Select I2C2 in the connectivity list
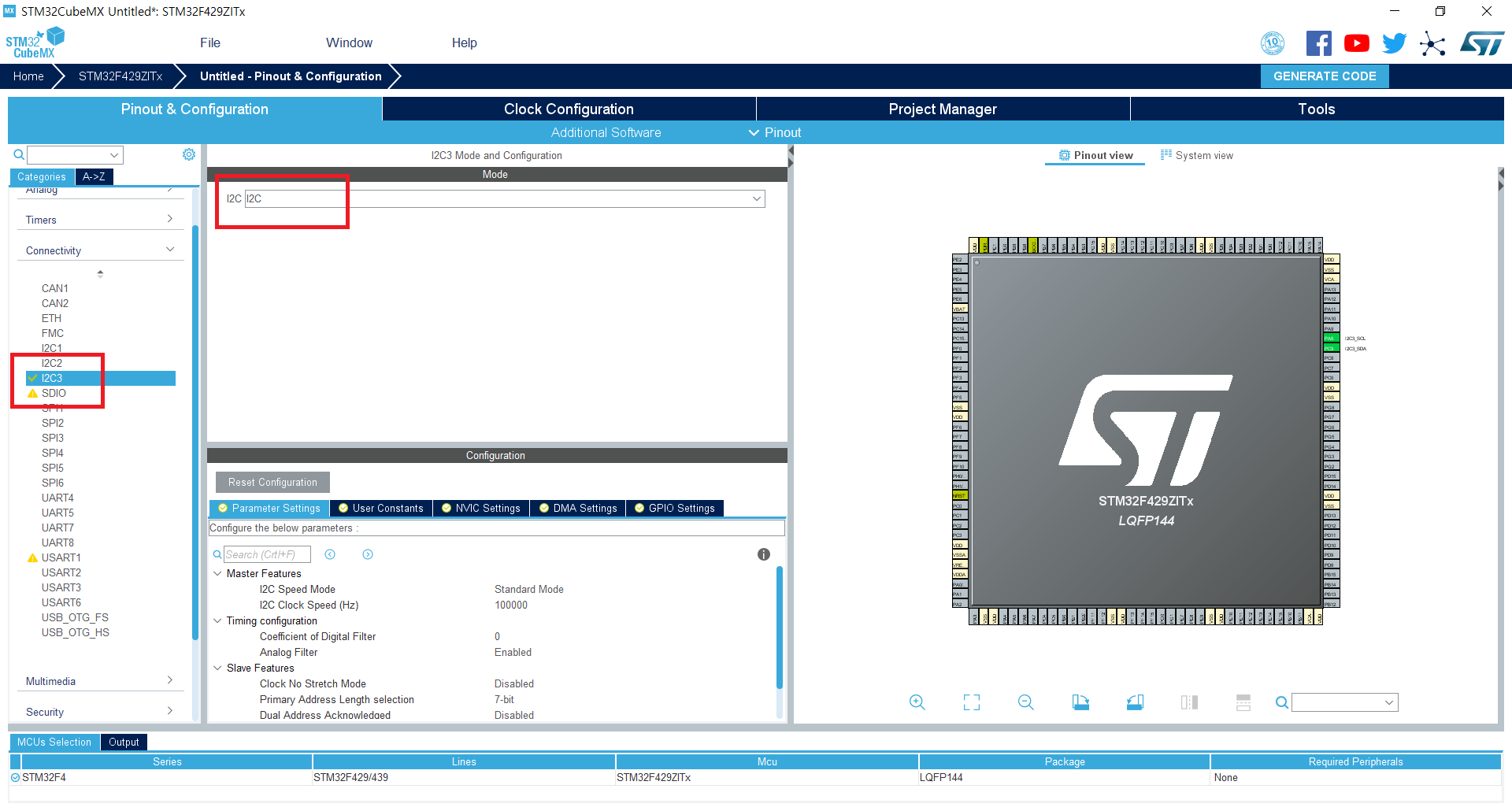The height and width of the screenshot is (811, 1512). [52, 363]
